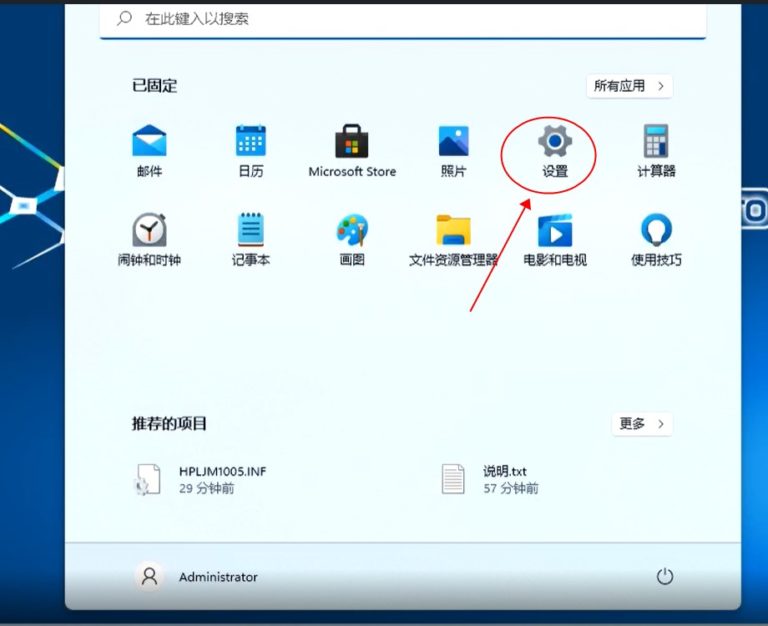768x626 pixels.
Task: Open the 日历 calendar app
Action: click(251, 151)
